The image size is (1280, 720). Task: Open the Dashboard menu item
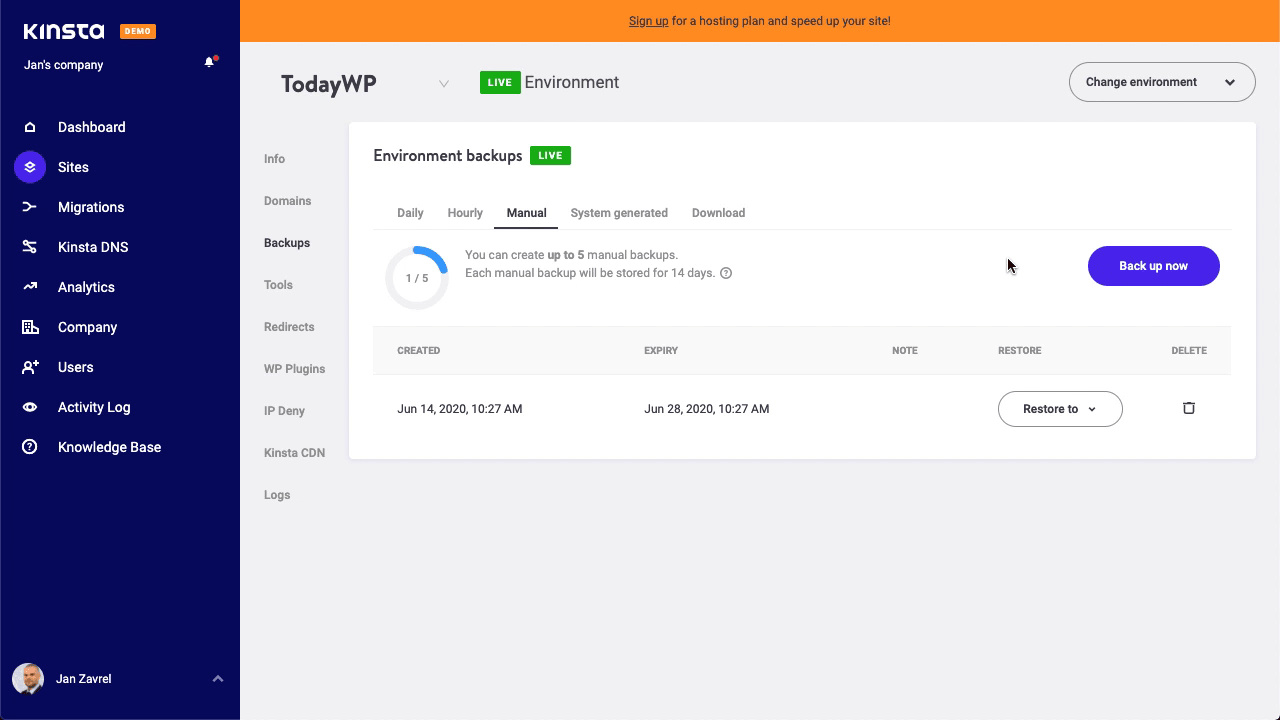click(x=91, y=127)
